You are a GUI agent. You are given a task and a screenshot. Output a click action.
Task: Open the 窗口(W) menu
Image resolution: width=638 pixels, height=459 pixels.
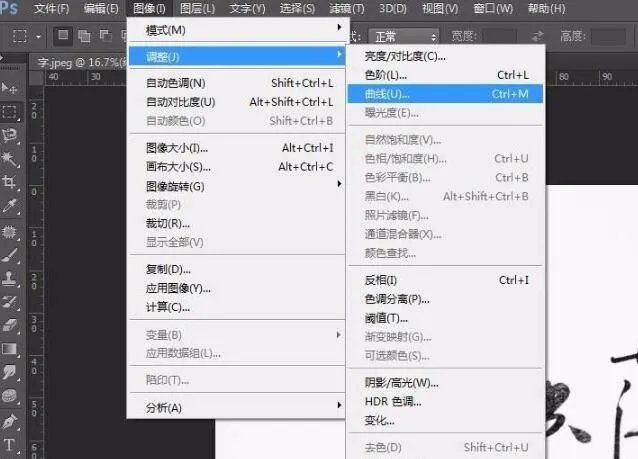coord(493,9)
